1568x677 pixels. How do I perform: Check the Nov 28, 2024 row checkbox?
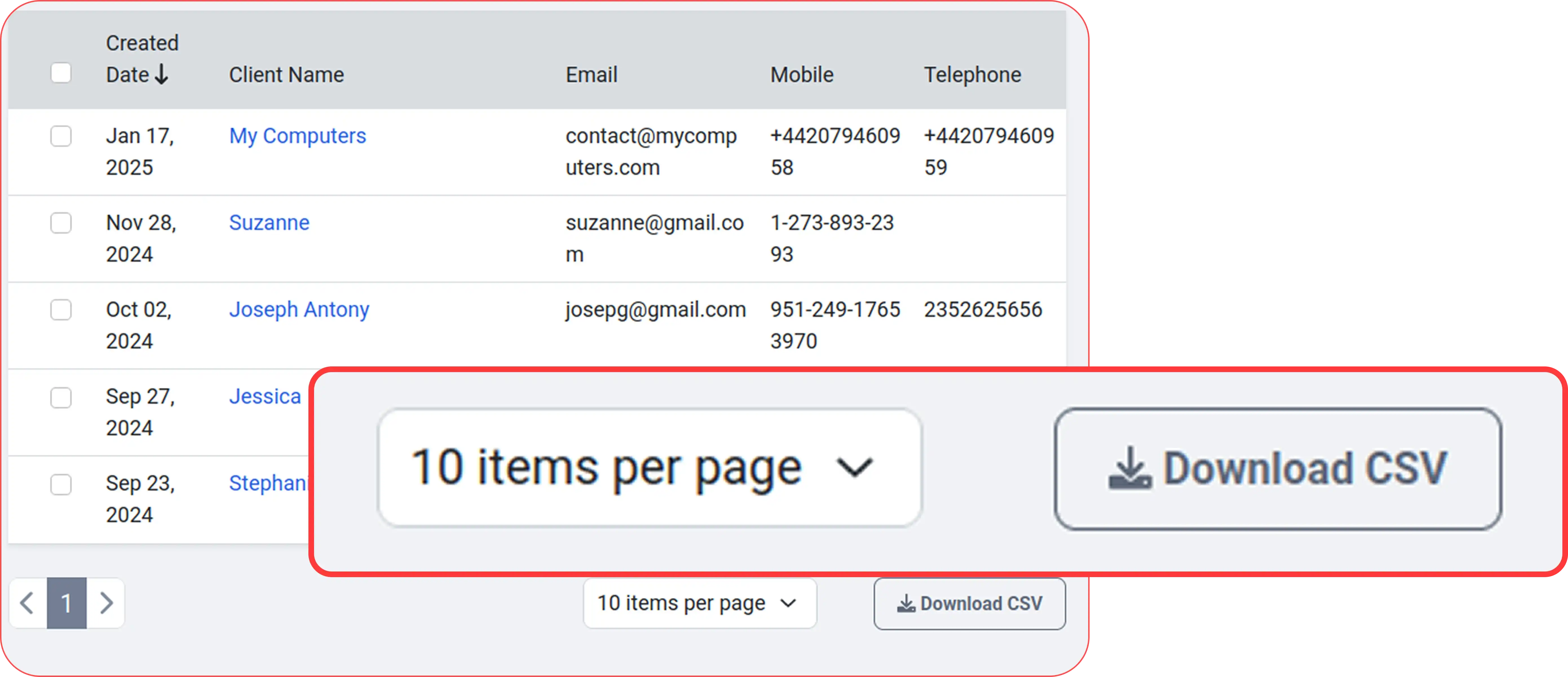61,223
